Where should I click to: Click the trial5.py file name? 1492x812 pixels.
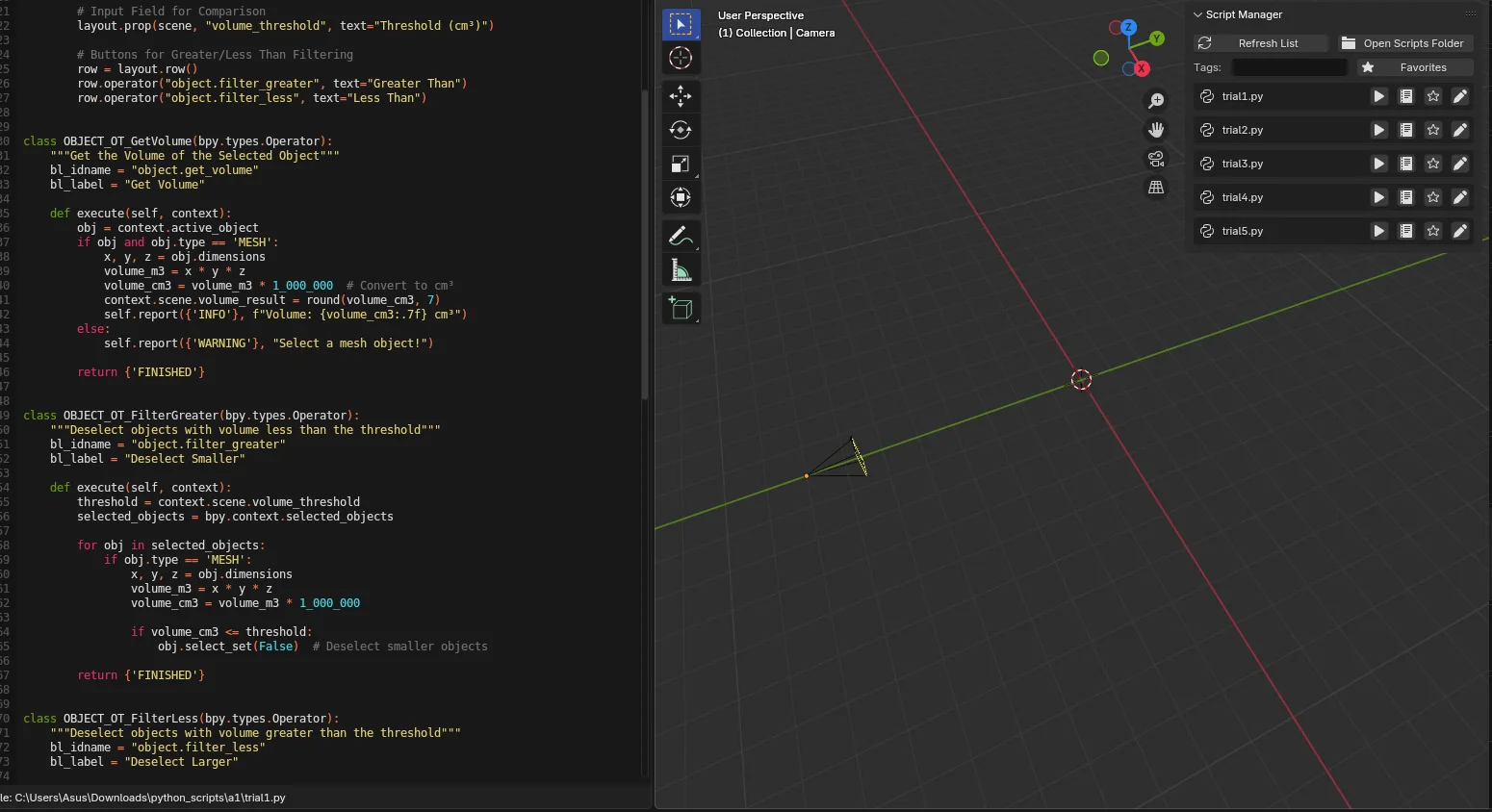1243,231
